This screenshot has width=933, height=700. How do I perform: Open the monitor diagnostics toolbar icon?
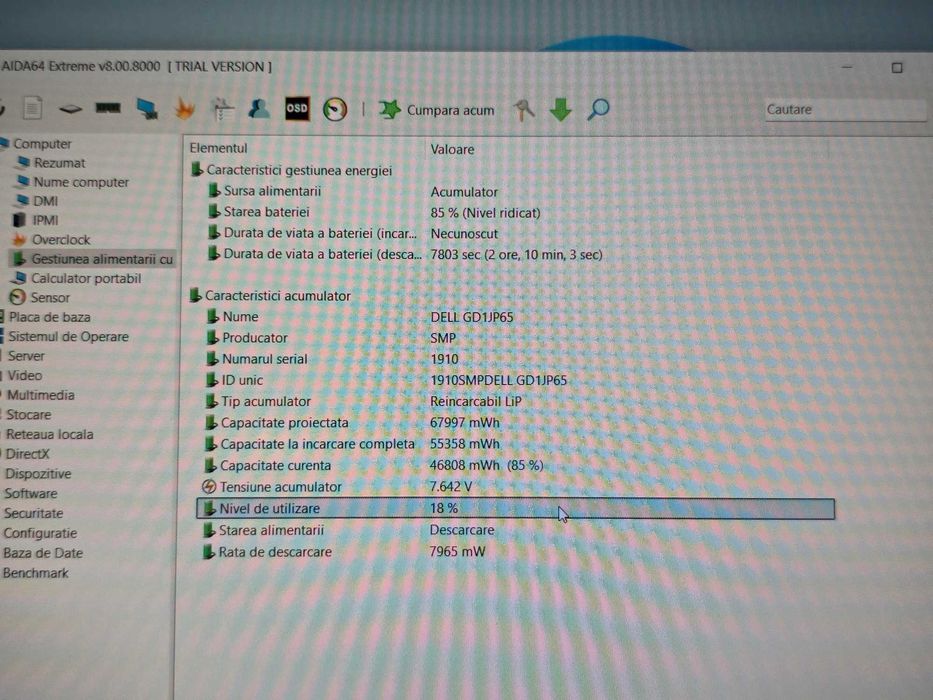(x=147, y=109)
